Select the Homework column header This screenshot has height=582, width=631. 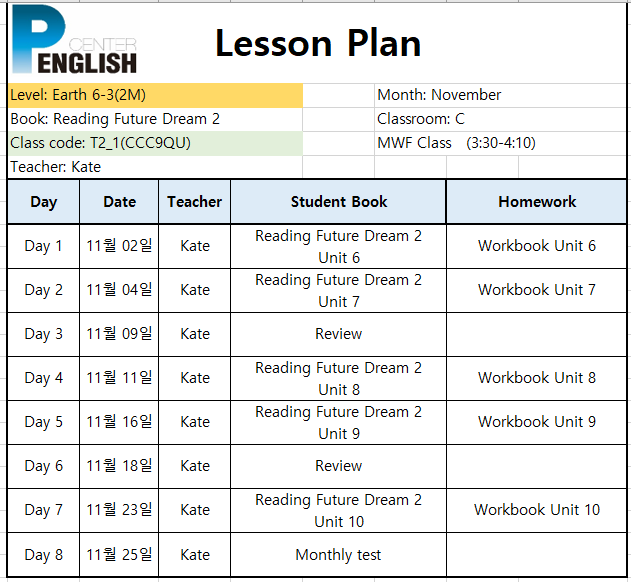click(x=536, y=202)
